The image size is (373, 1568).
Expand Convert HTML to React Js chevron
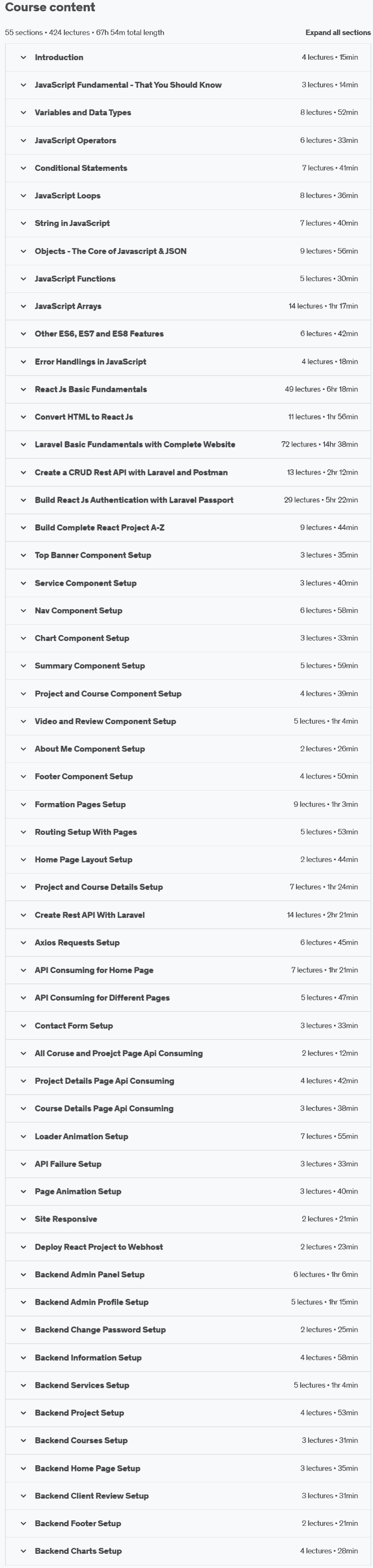coord(23,417)
